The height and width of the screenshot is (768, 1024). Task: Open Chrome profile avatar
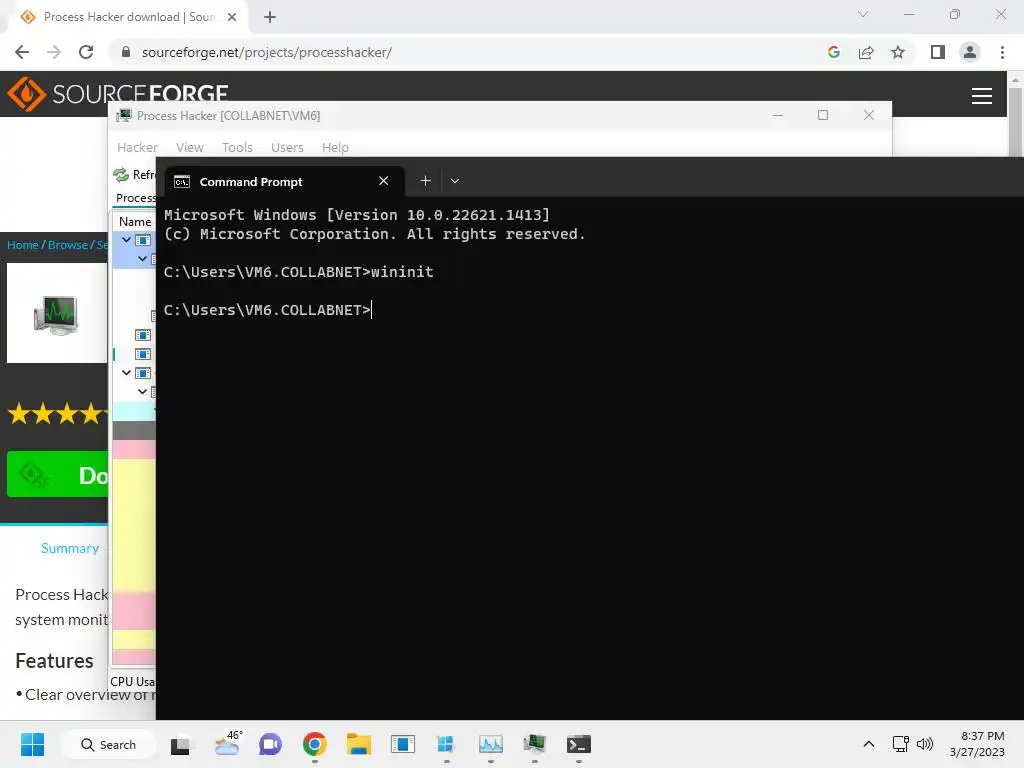pos(970,52)
